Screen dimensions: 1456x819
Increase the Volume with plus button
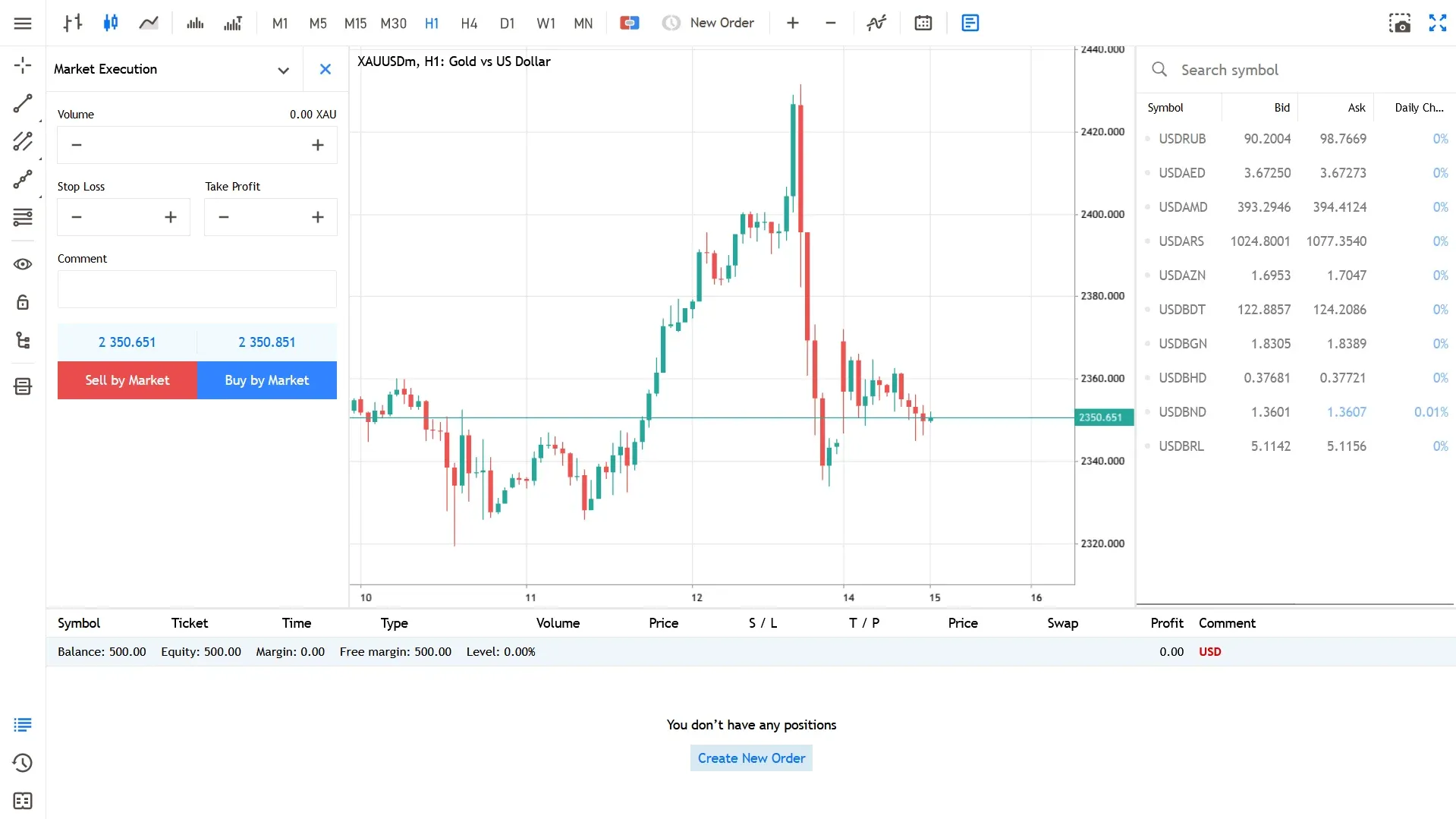[318, 145]
